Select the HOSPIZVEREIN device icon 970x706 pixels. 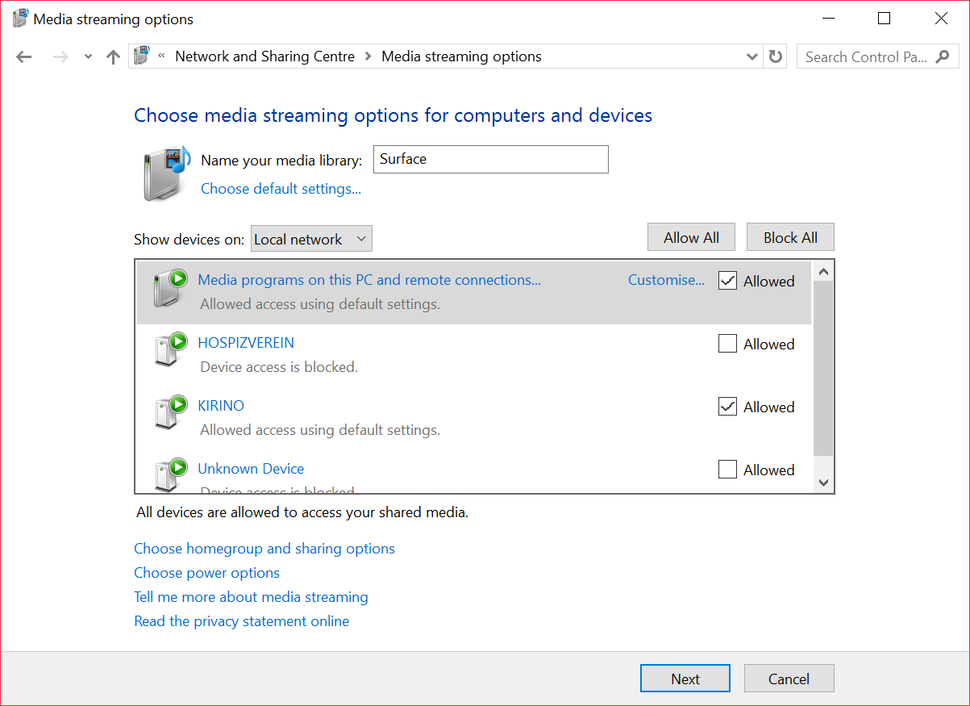[170, 349]
